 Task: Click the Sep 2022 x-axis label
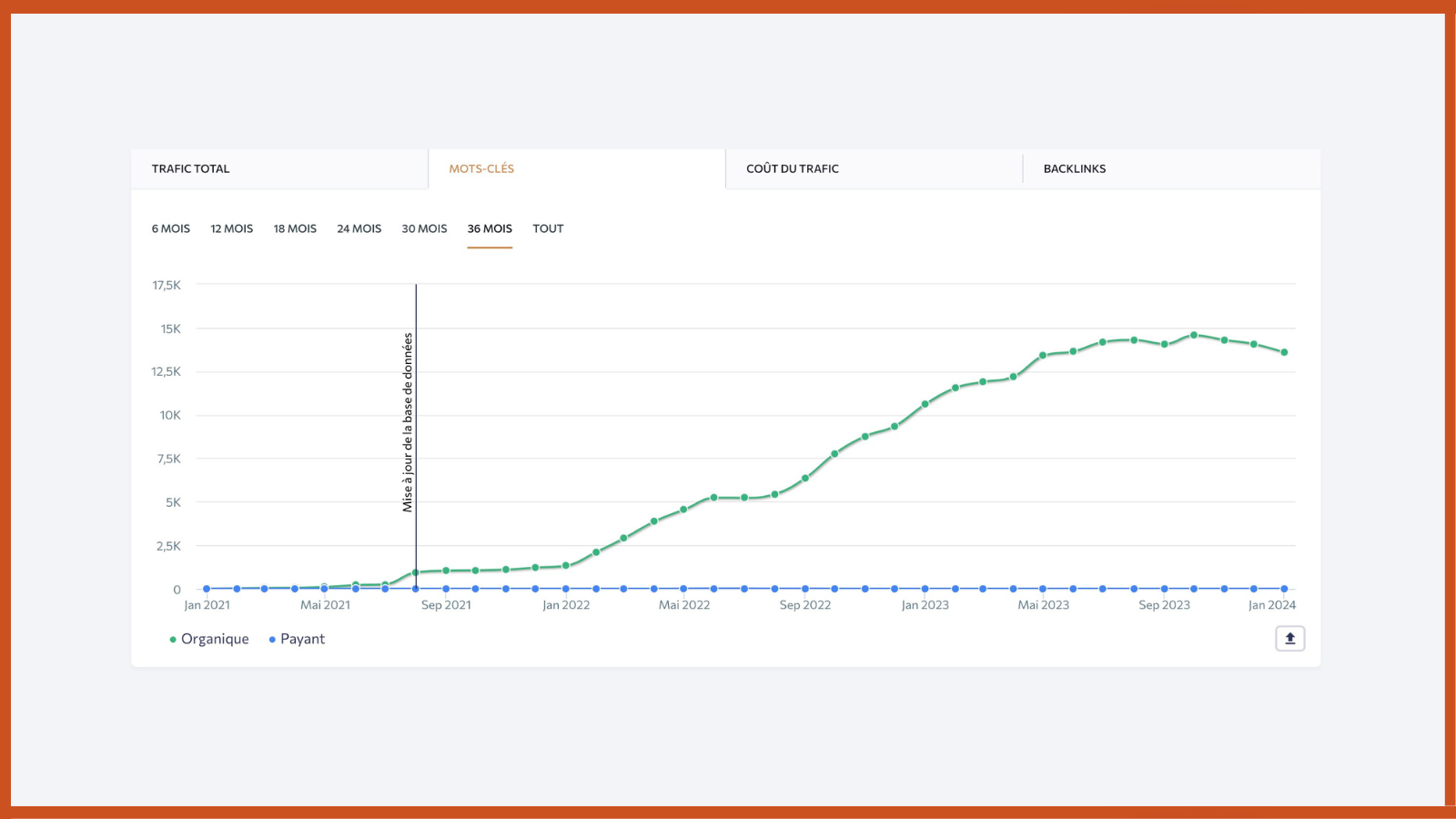point(805,605)
